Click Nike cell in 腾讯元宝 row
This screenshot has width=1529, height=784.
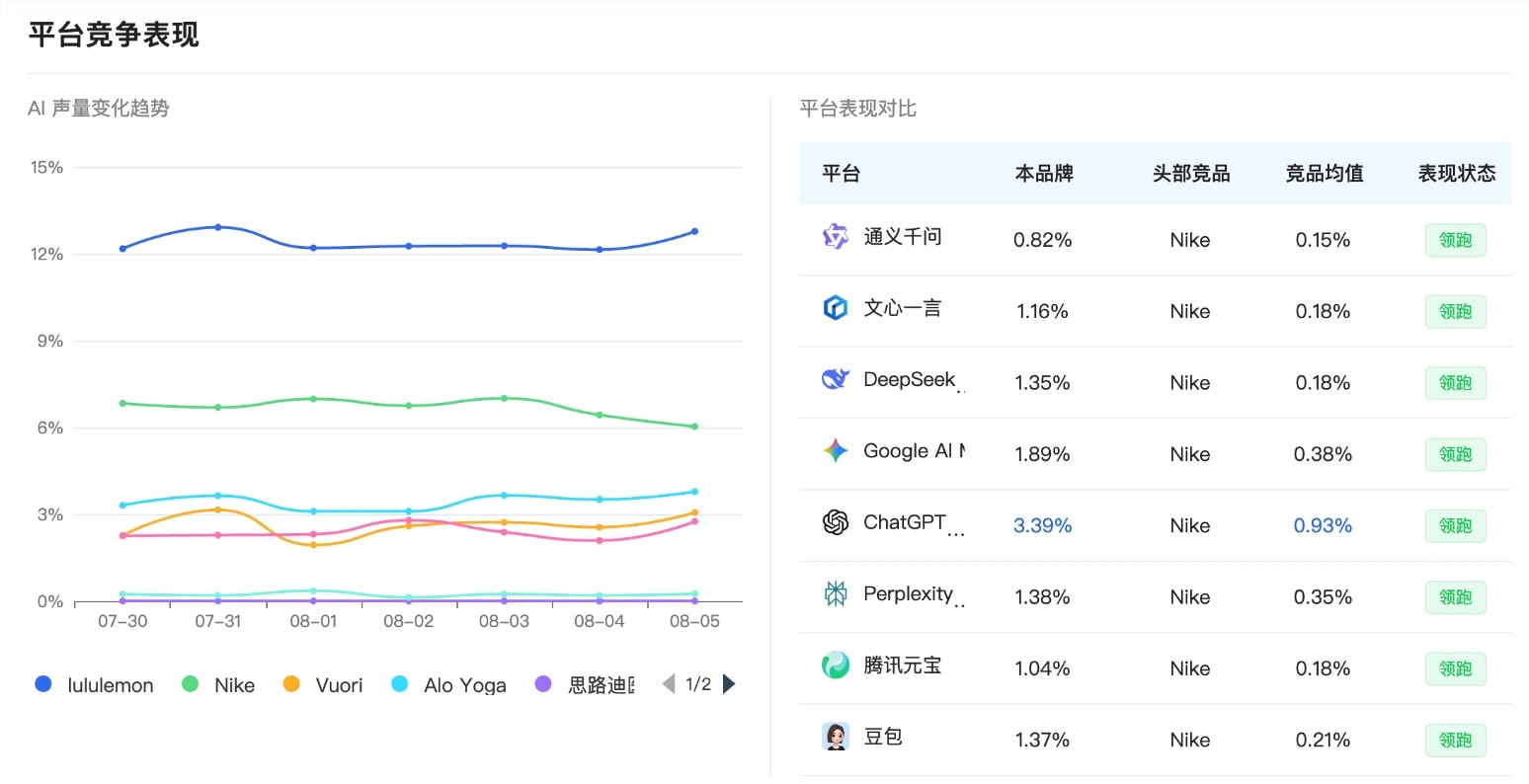pos(1190,668)
